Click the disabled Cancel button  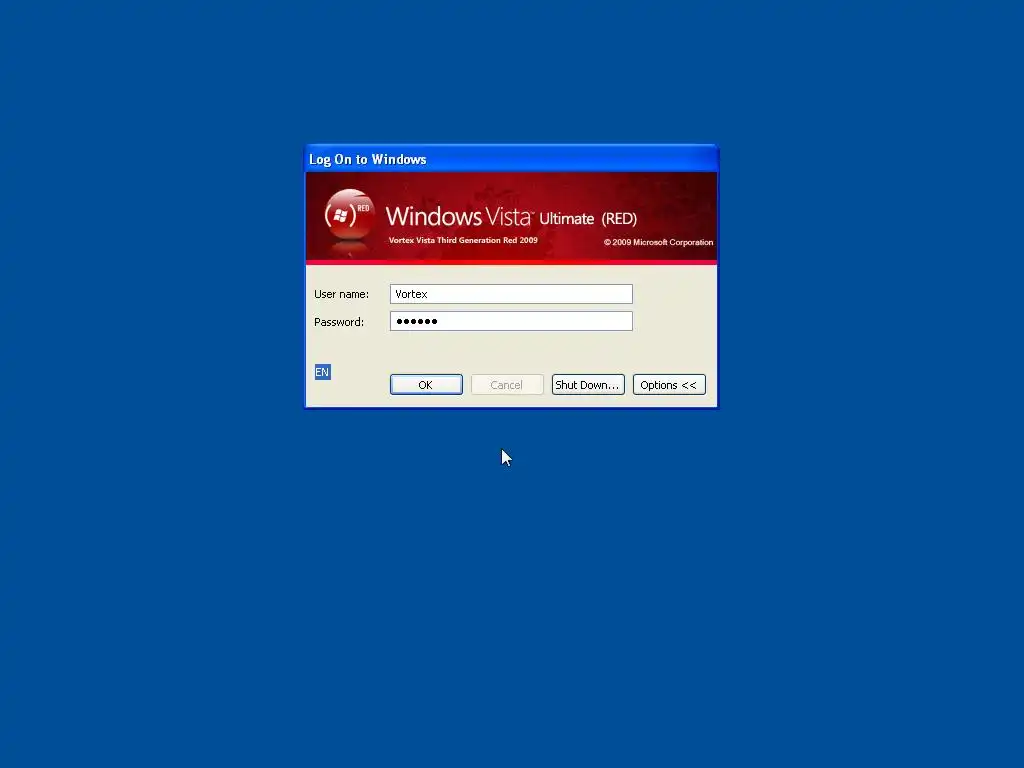tap(507, 385)
